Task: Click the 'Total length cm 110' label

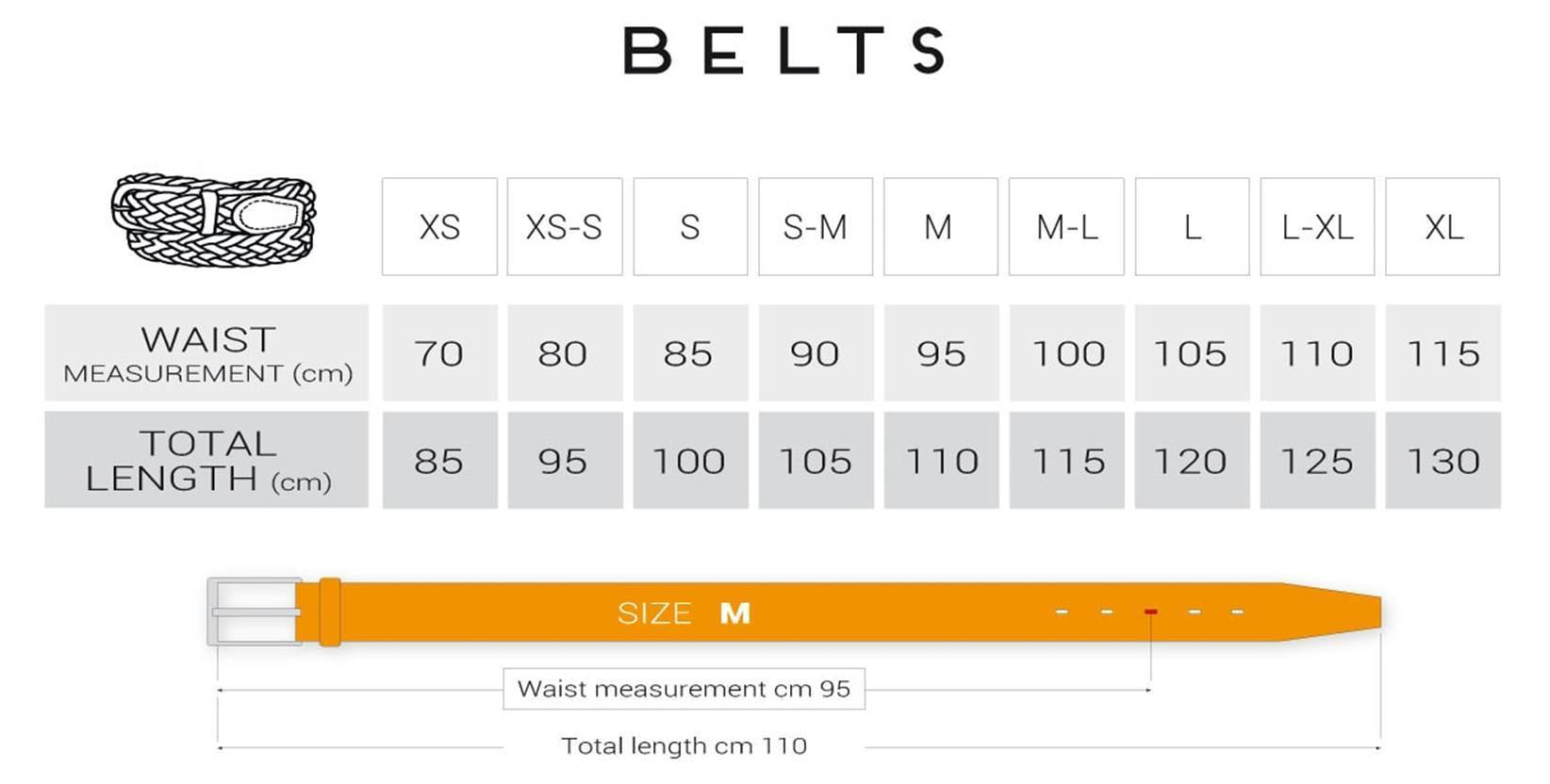Action: click(x=684, y=746)
